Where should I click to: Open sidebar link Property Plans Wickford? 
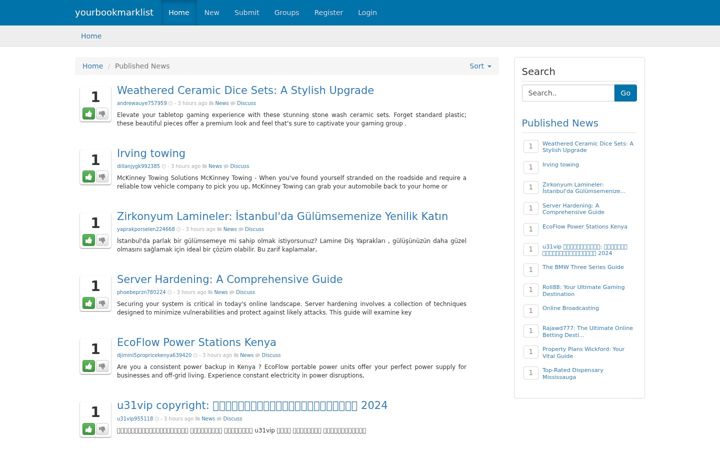point(583,353)
